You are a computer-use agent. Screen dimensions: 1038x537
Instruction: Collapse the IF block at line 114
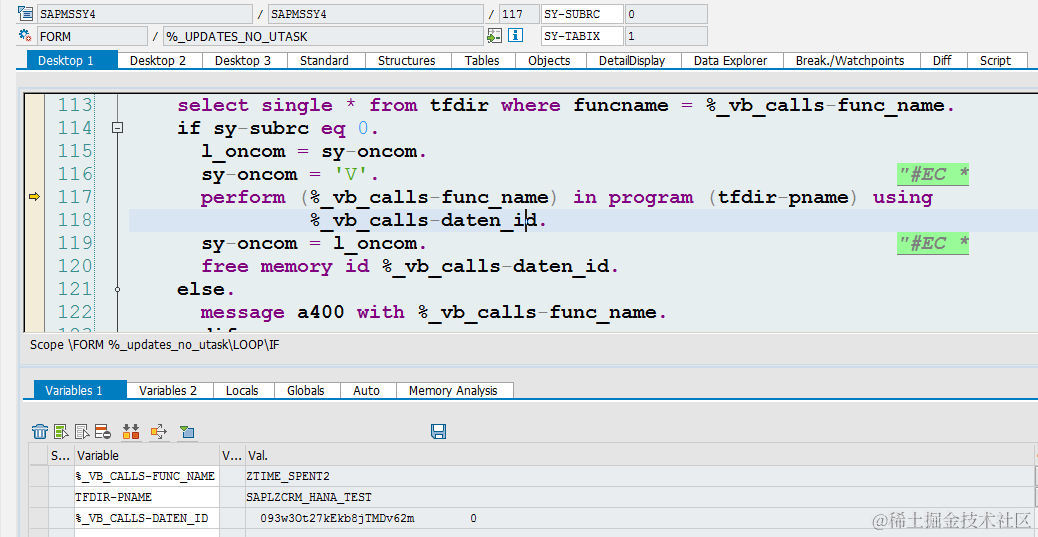click(117, 128)
